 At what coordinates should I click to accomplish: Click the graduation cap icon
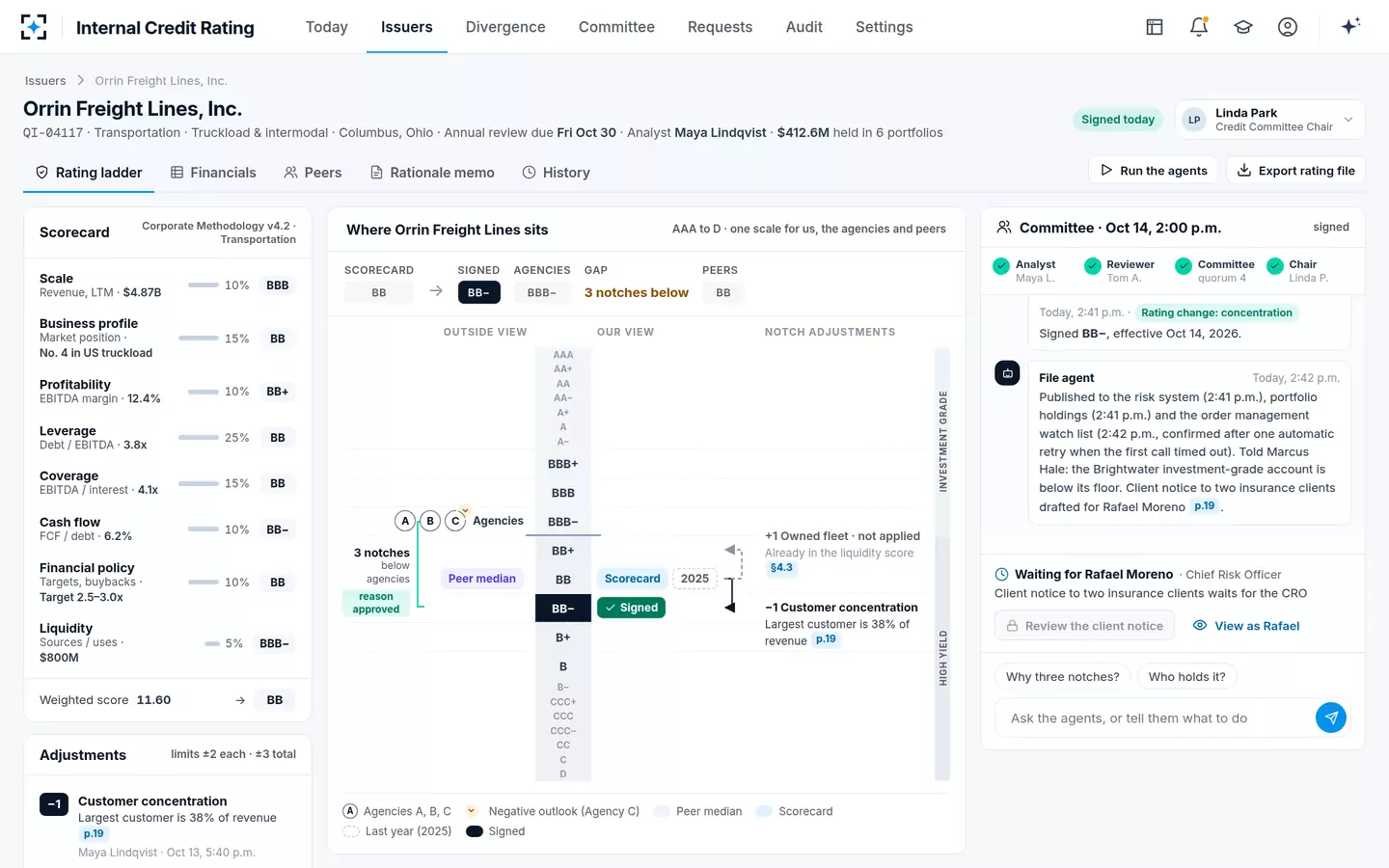coord(1243,27)
